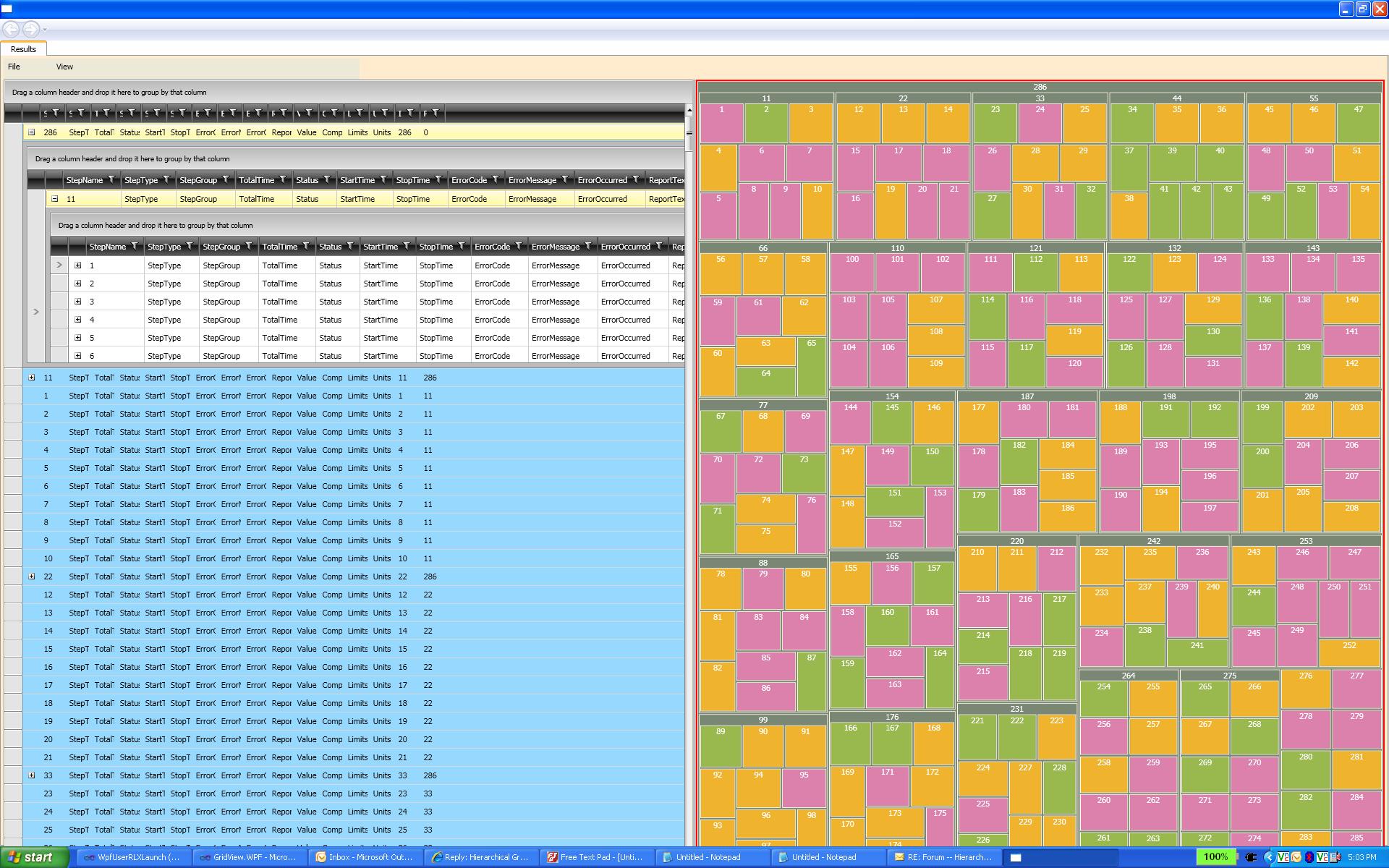Click filter funnel on innermost TotalTime column
This screenshot has width=1389, height=868.
pyautogui.click(x=306, y=247)
